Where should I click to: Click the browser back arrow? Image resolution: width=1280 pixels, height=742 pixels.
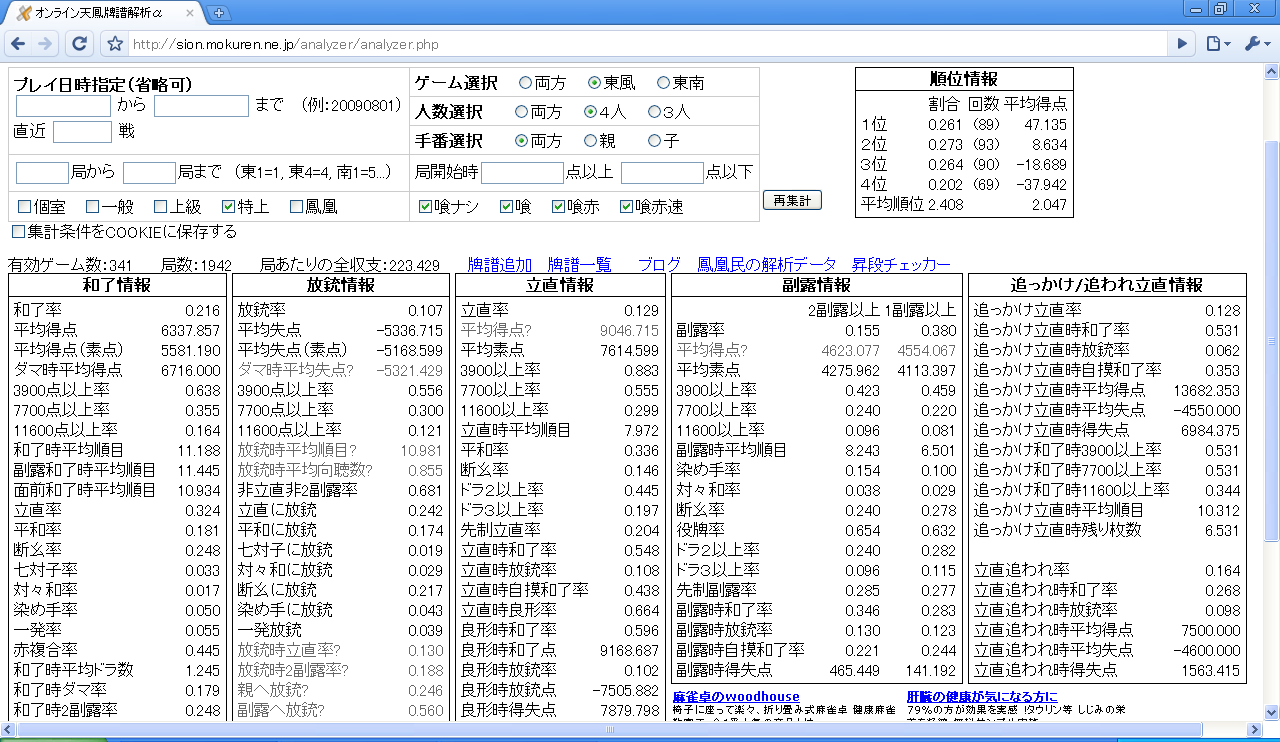click(x=18, y=44)
